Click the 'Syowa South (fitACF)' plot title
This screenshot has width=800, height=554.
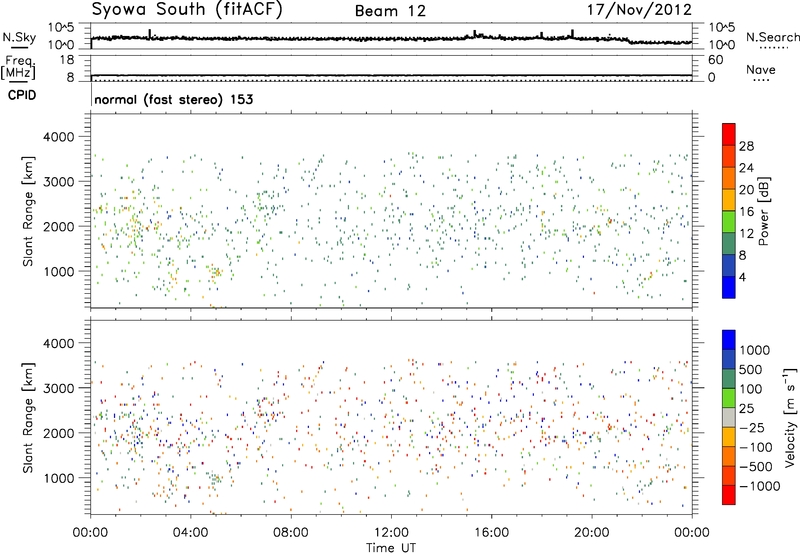(187, 10)
